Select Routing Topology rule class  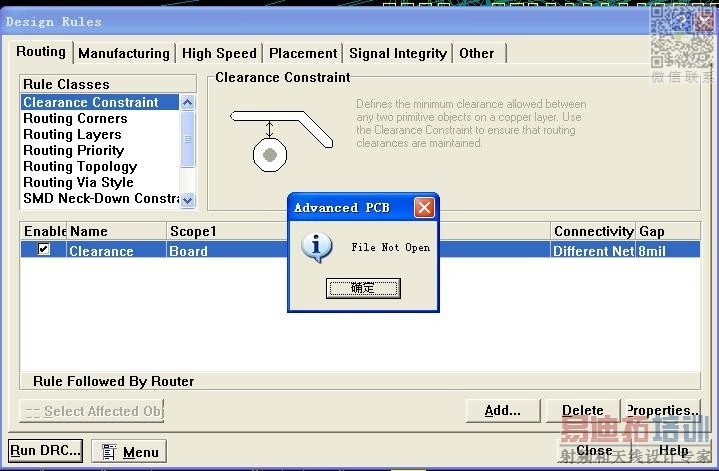tap(100, 166)
